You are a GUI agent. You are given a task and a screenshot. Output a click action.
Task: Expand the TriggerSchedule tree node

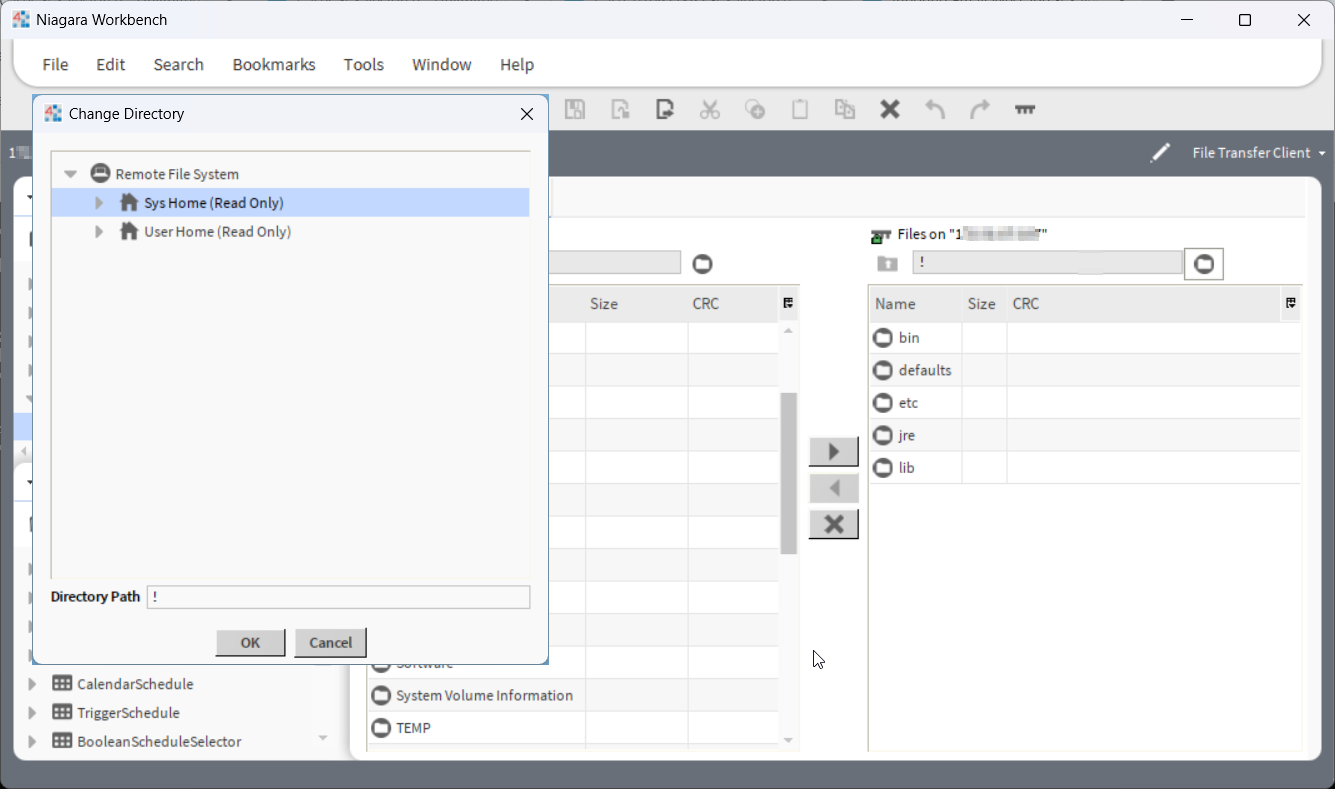point(32,713)
